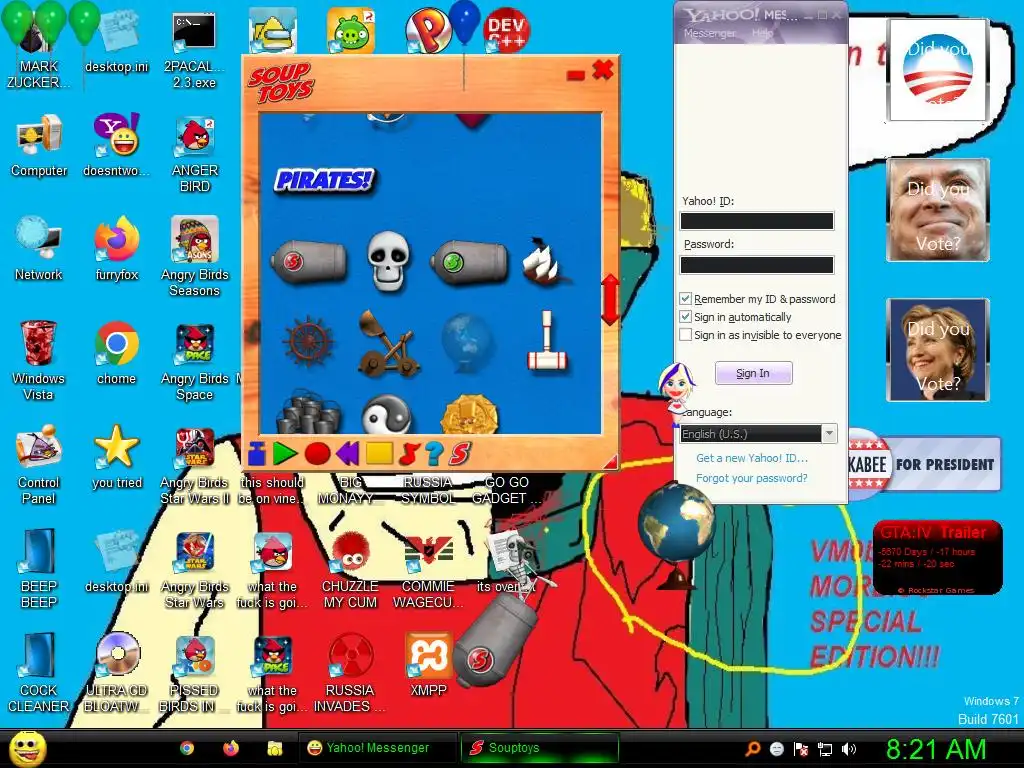
Task: Hit the red record circle in Soup Toys
Action: coord(317,453)
